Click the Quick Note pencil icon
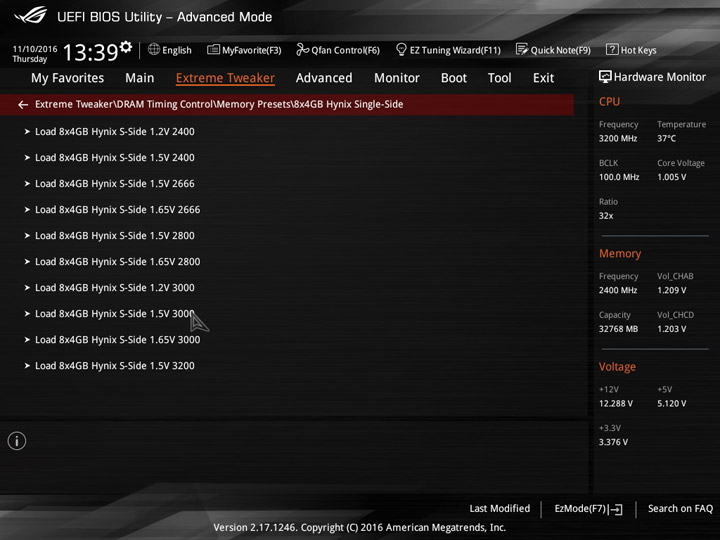The image size is (720, 540). (522, 49)
